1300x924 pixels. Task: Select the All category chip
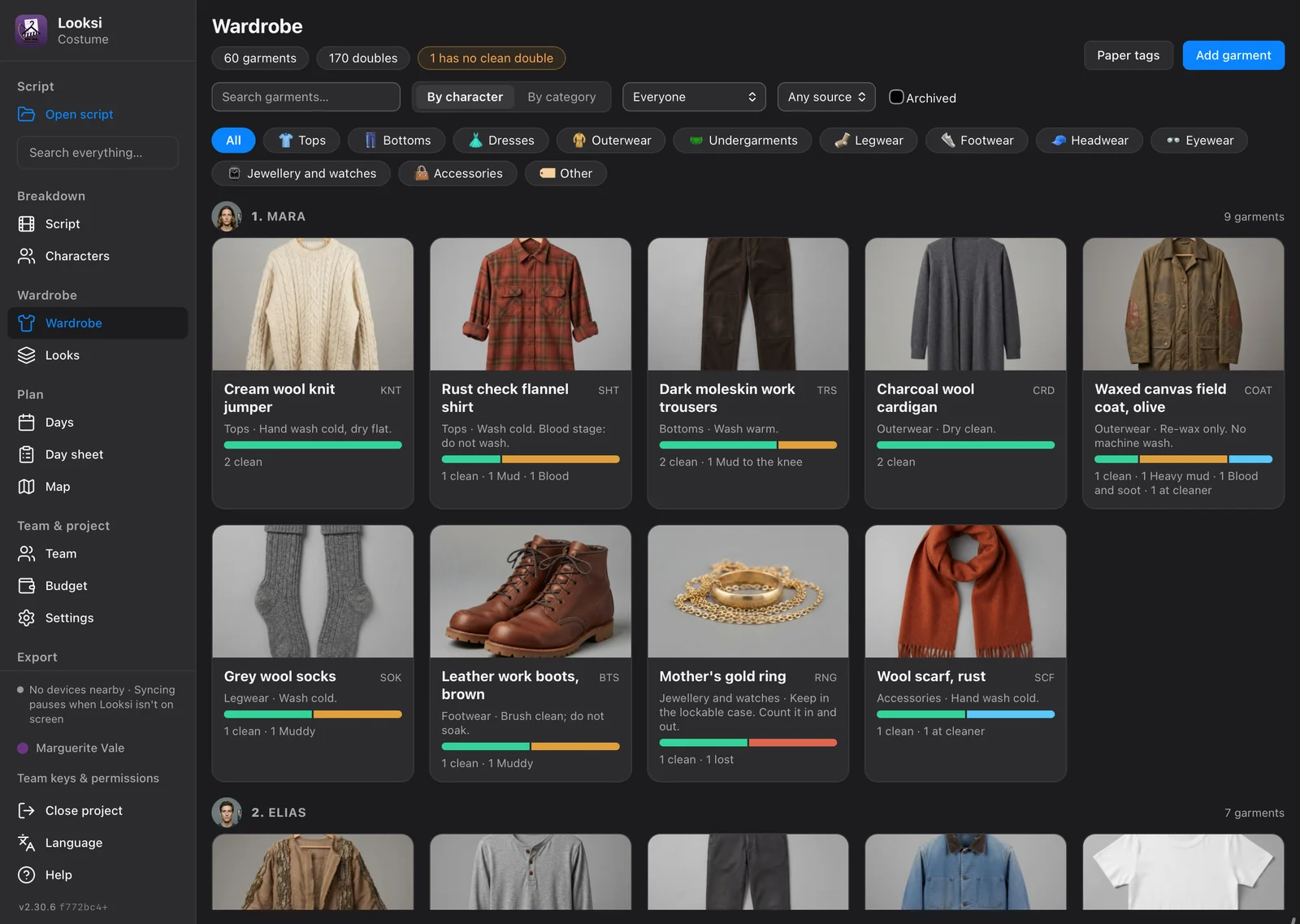click(233, 141)
